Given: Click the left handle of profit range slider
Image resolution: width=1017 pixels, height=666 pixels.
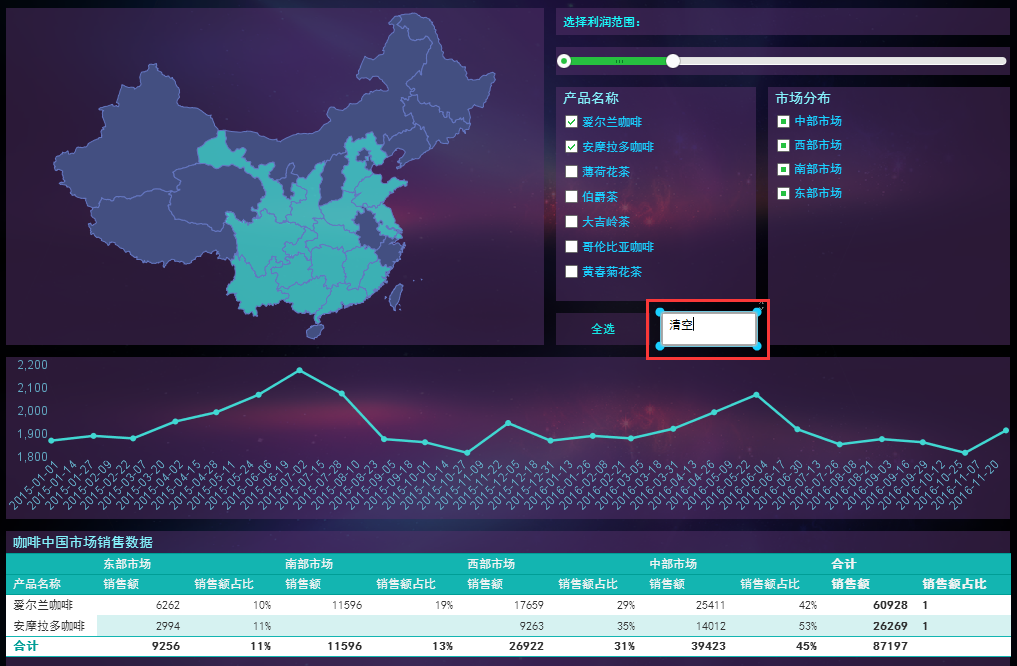Looking at the screenshot, I should point(564,61).
